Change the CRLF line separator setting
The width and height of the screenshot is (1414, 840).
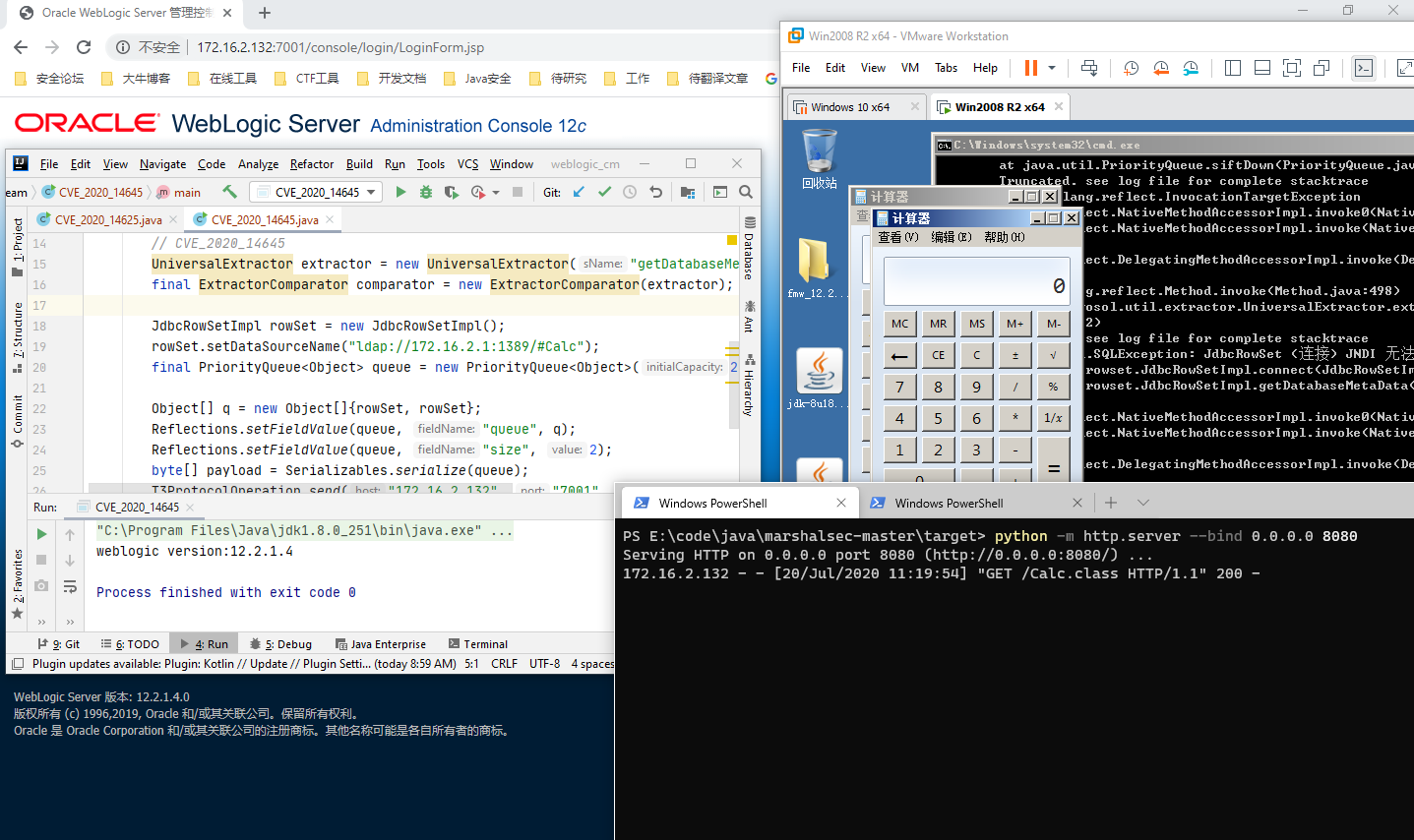[x=505, y=664]
